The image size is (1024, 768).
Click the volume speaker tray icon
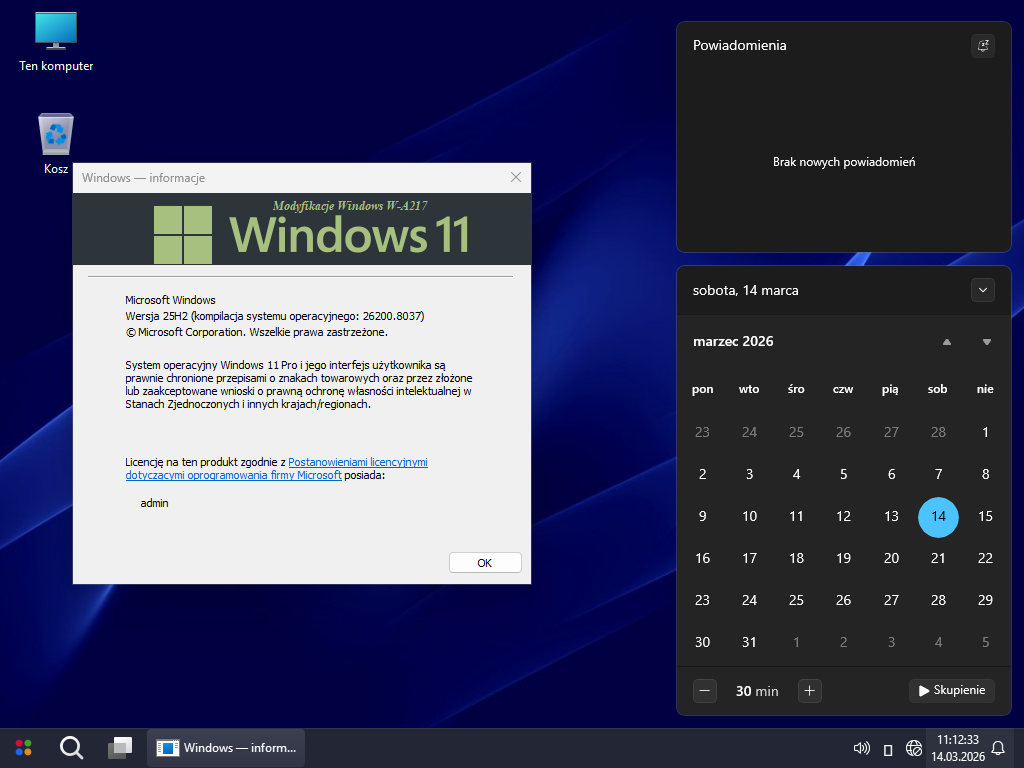(860, 748)
